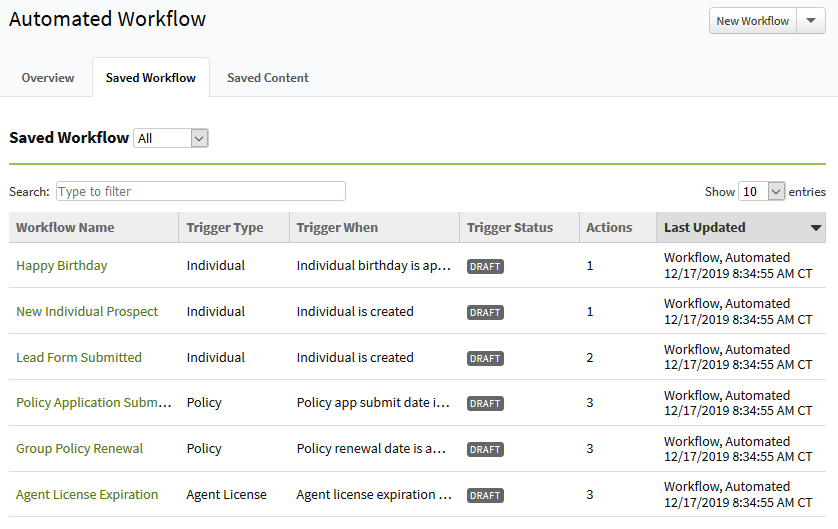Click 'Agent license expiration ...' trigger text
This screenshot has width=838, height=529.
(x=374, y=494)
